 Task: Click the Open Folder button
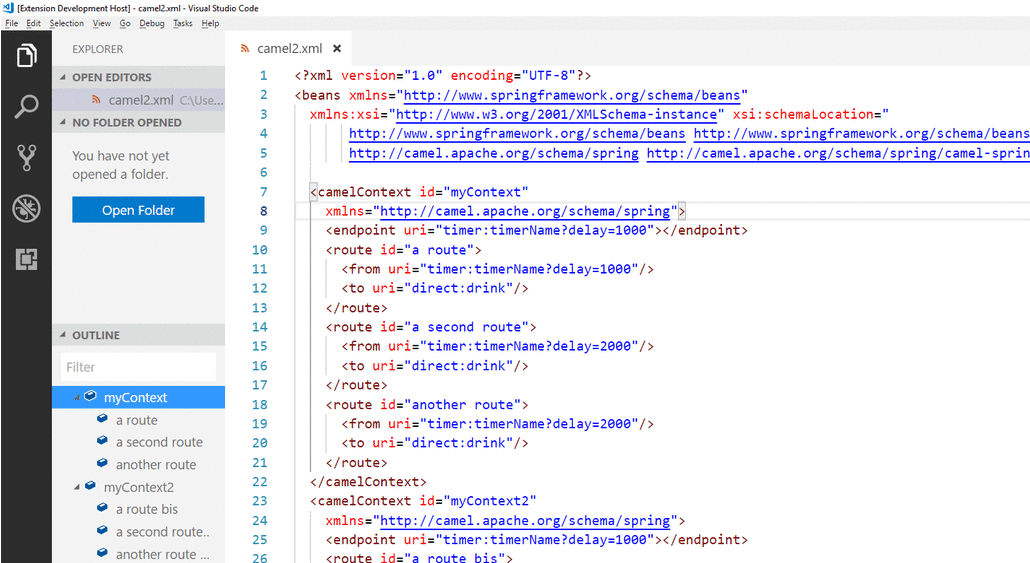[138, 210]
